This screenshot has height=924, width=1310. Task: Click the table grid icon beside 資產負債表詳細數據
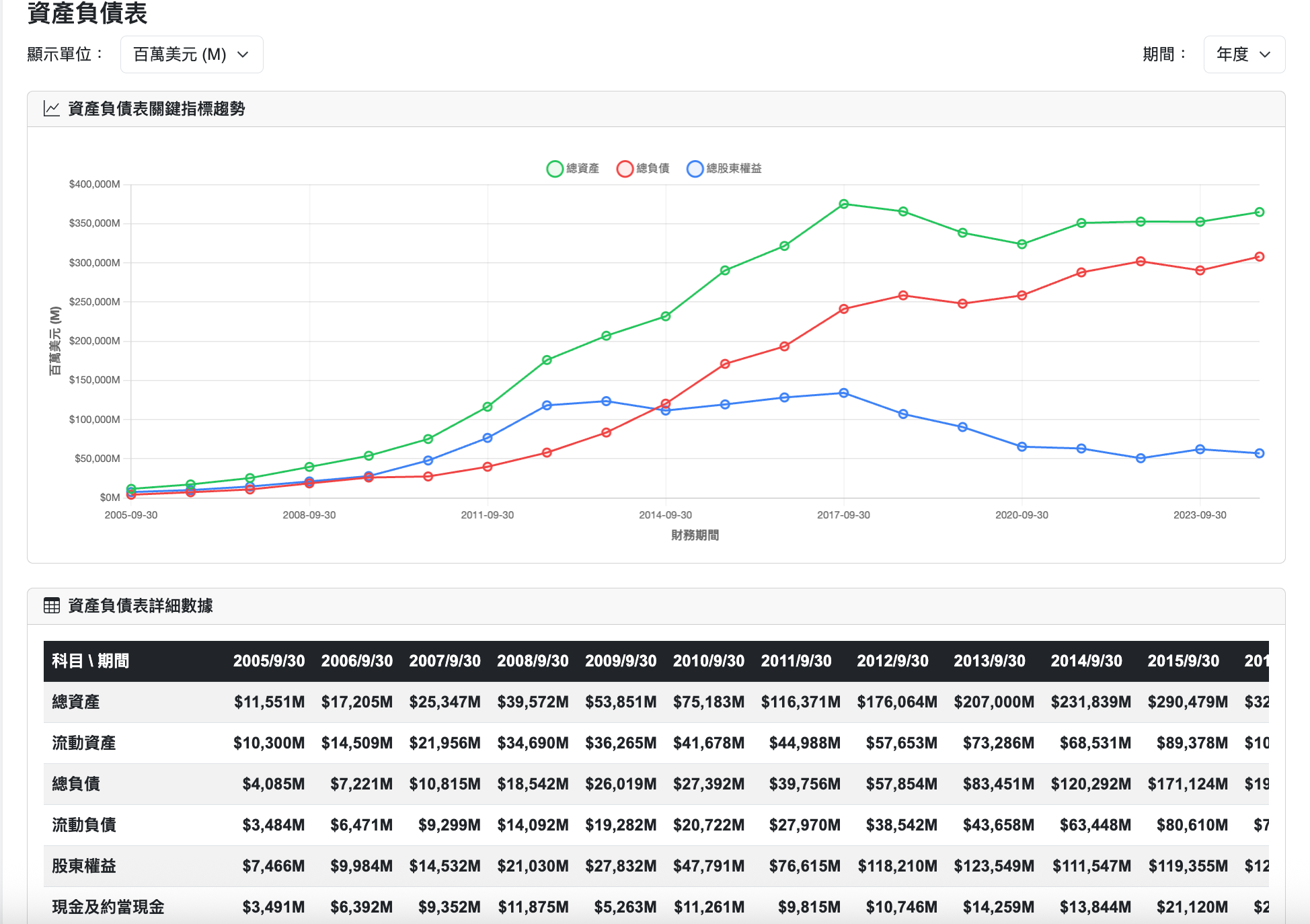[x=51, y=606]
